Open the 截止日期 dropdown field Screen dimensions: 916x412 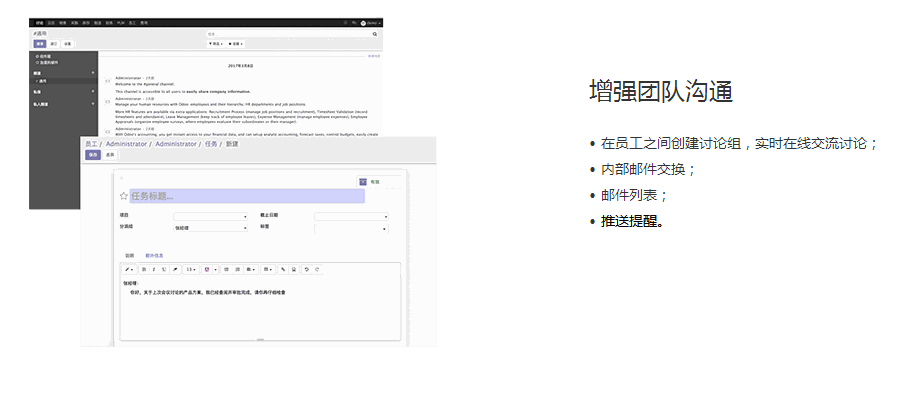(x=351, y=216)
